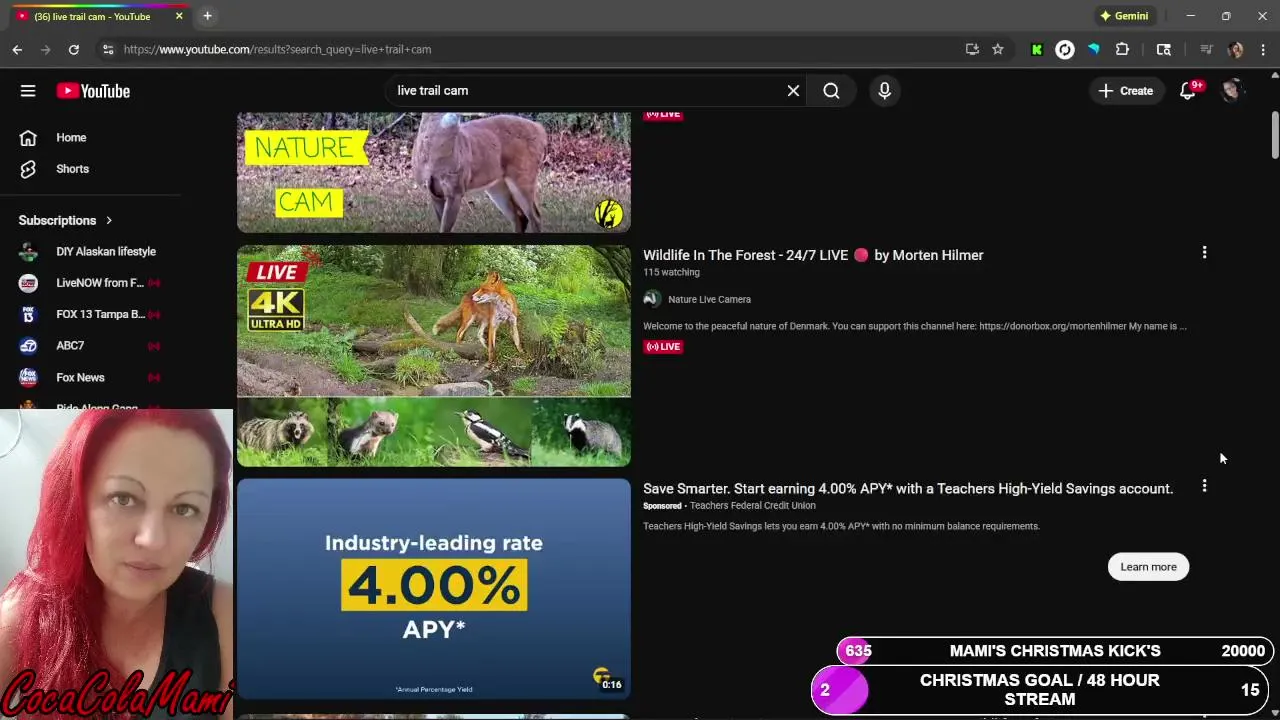Image resolution: width=1280 pixels, height=720 pixels.
Task: Open the Wildlife In The Forest thumbnail
Action: [x=434, y=356]
